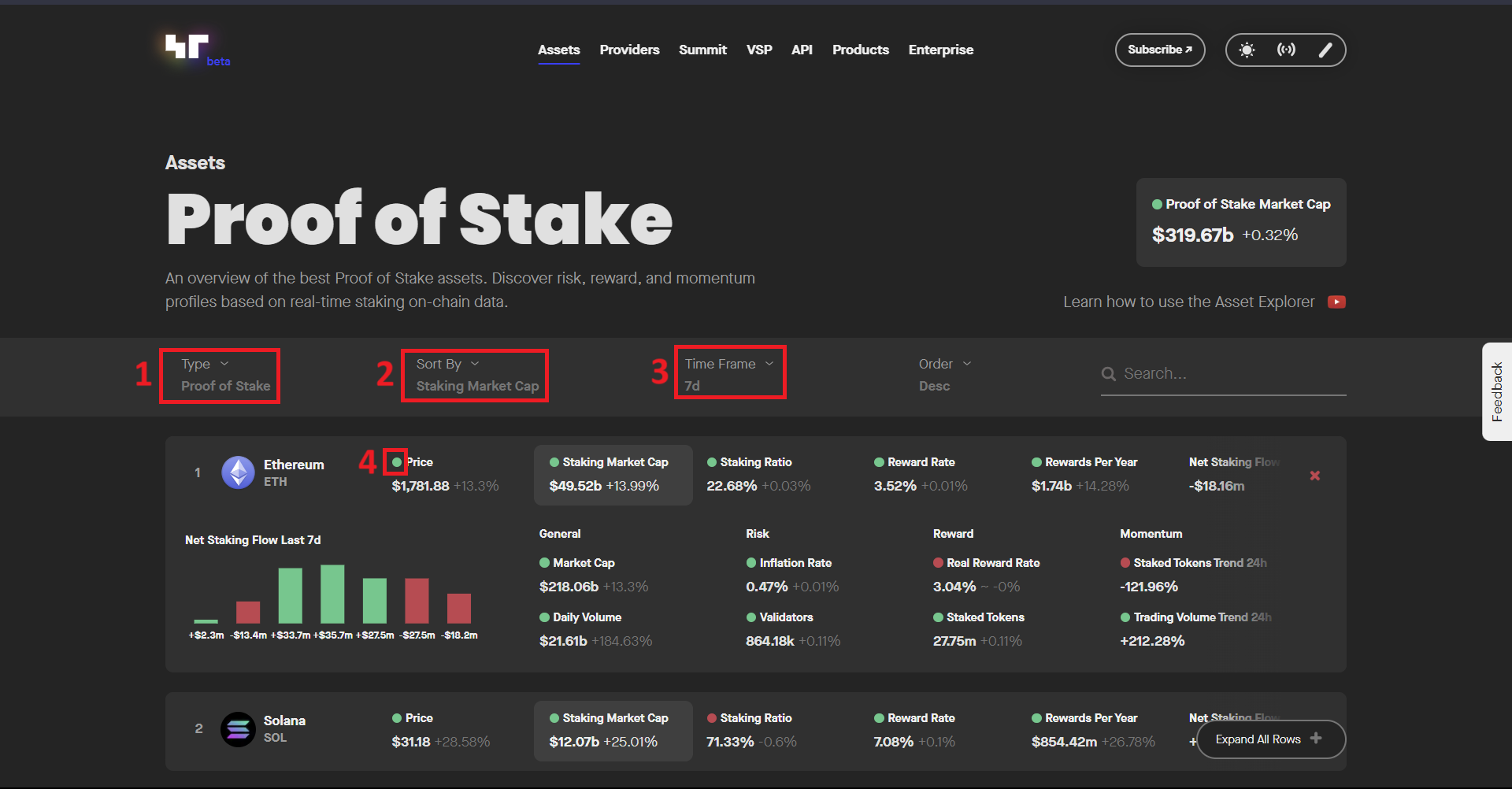
Task: Click the +$33.7m green flow bar
Action: 291,596
